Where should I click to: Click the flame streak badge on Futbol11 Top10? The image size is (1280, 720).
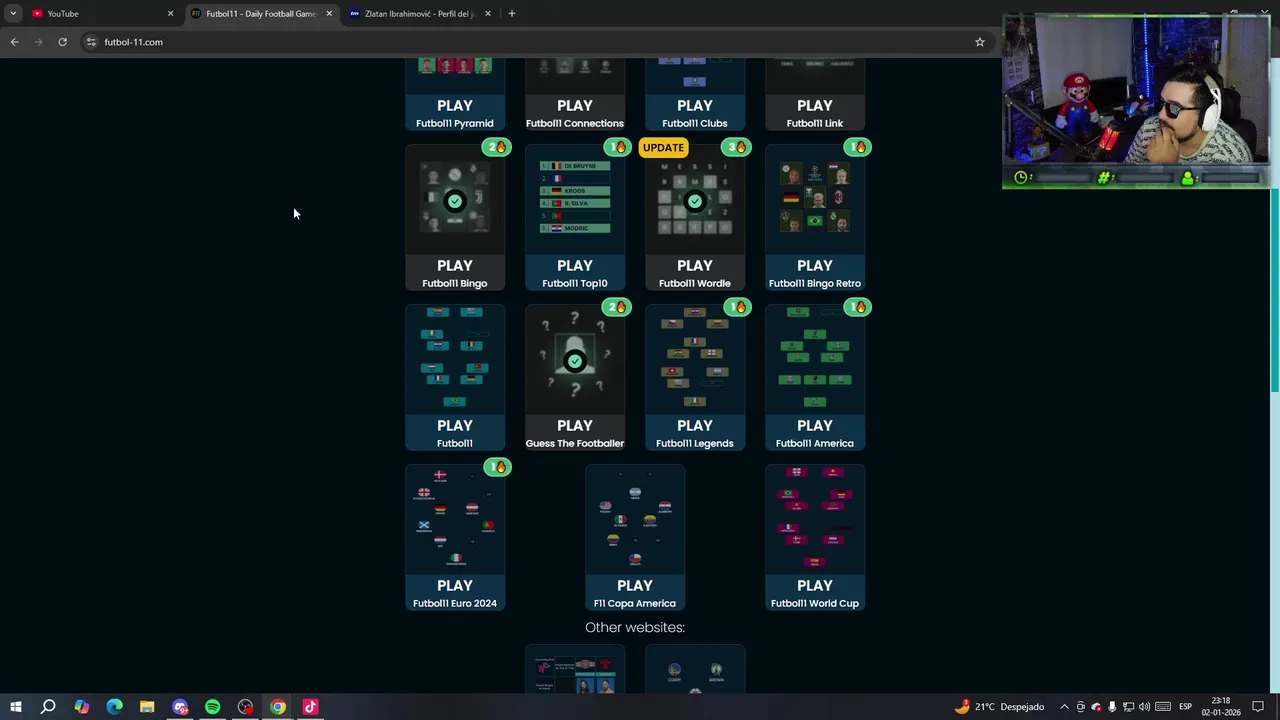pos(617,147)
